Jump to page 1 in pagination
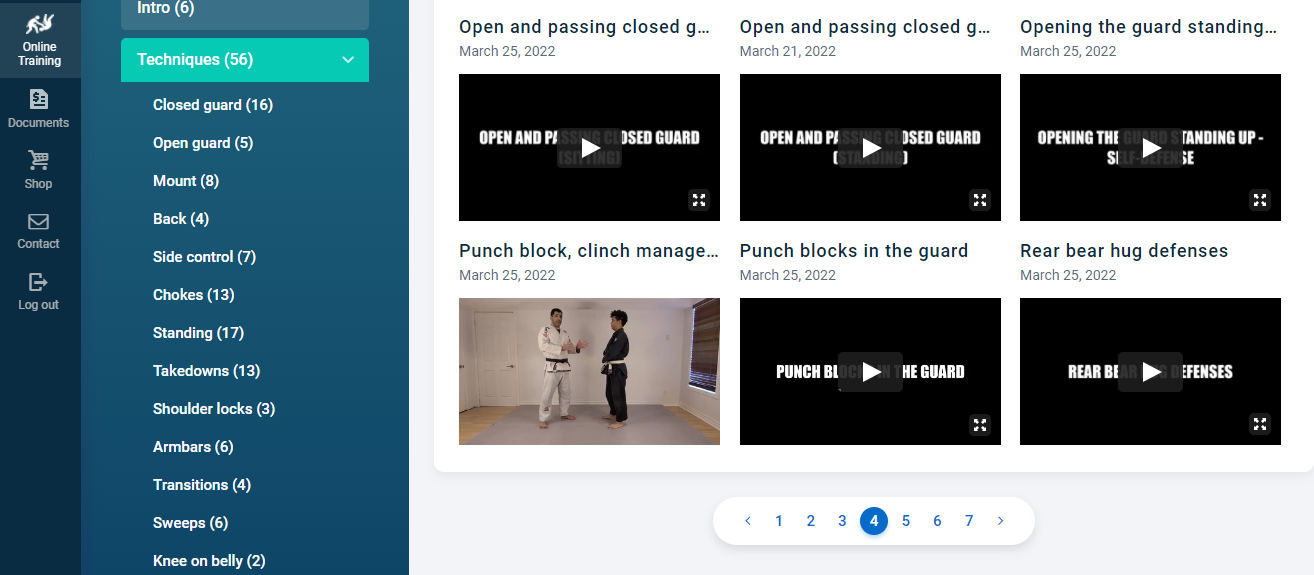The height and width of the screenshot is (575, 1314). (779, 521)
